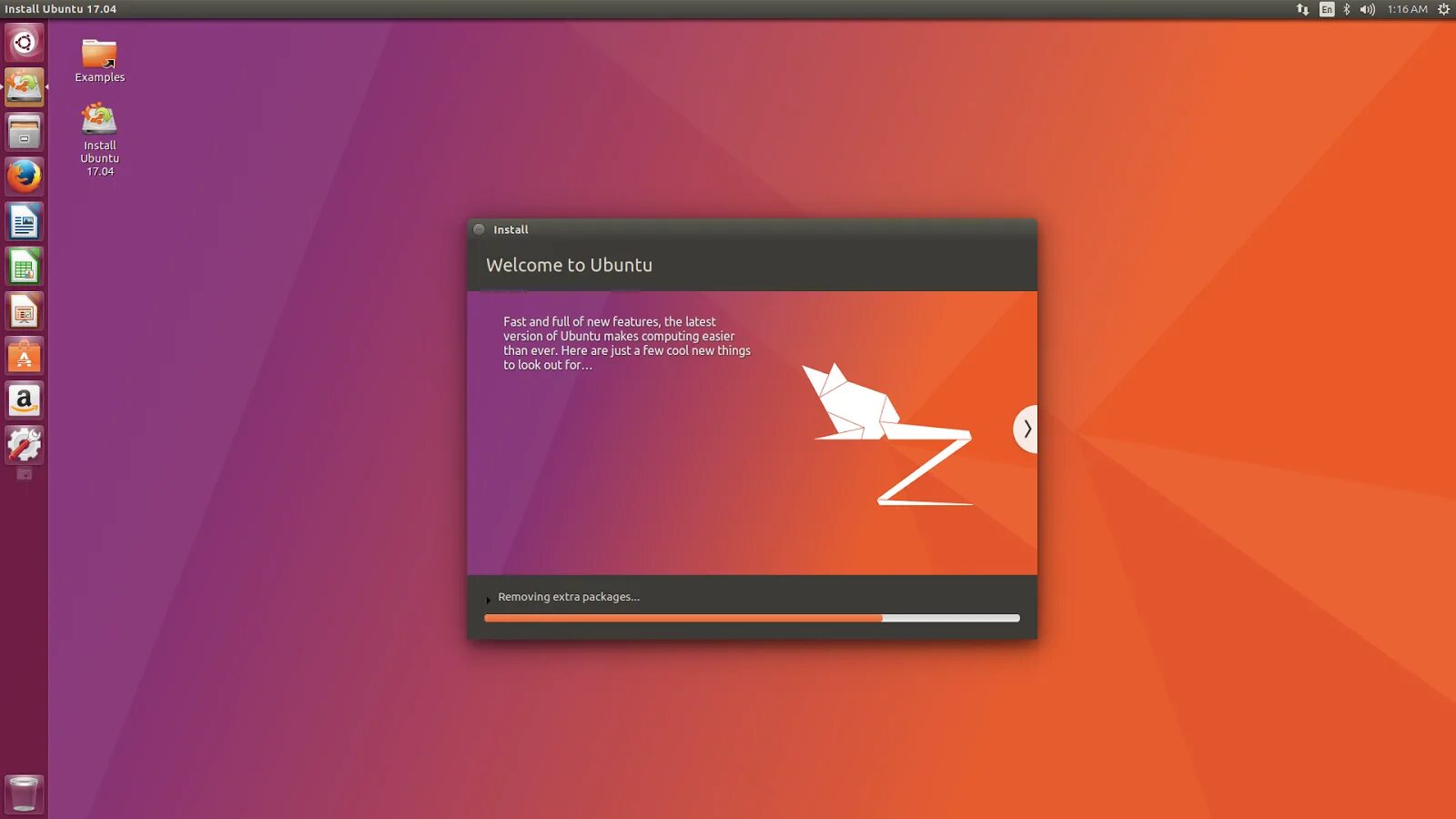
Task: Launch Firefox web browser from the dock
Action: click(x=24, y=177)
